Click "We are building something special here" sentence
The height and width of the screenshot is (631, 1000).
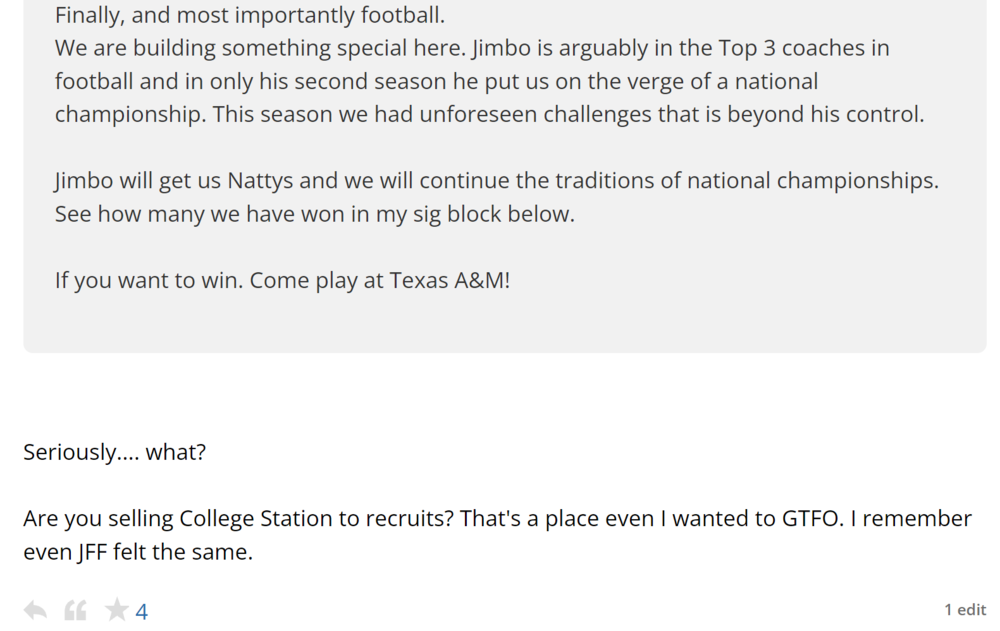(x=250, y=48)
